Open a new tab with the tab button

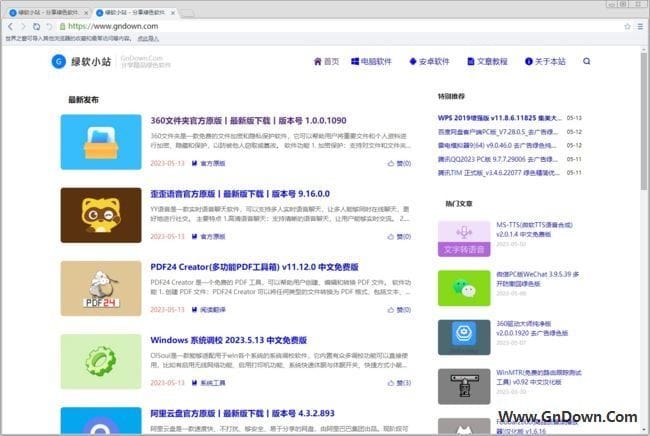(187, 13)
